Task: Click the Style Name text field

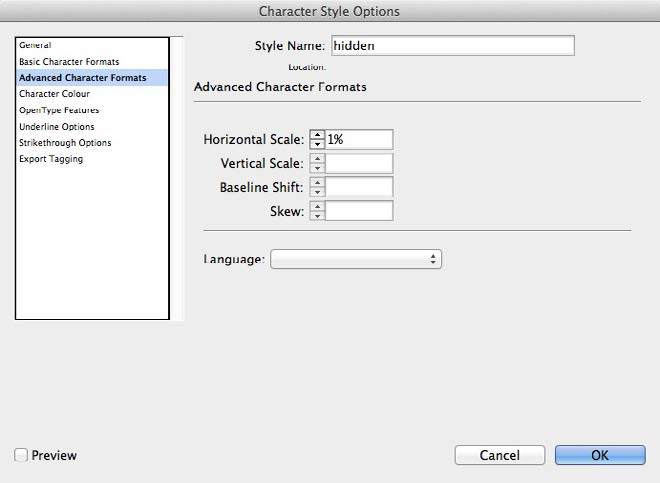Action: coord(453,45)
